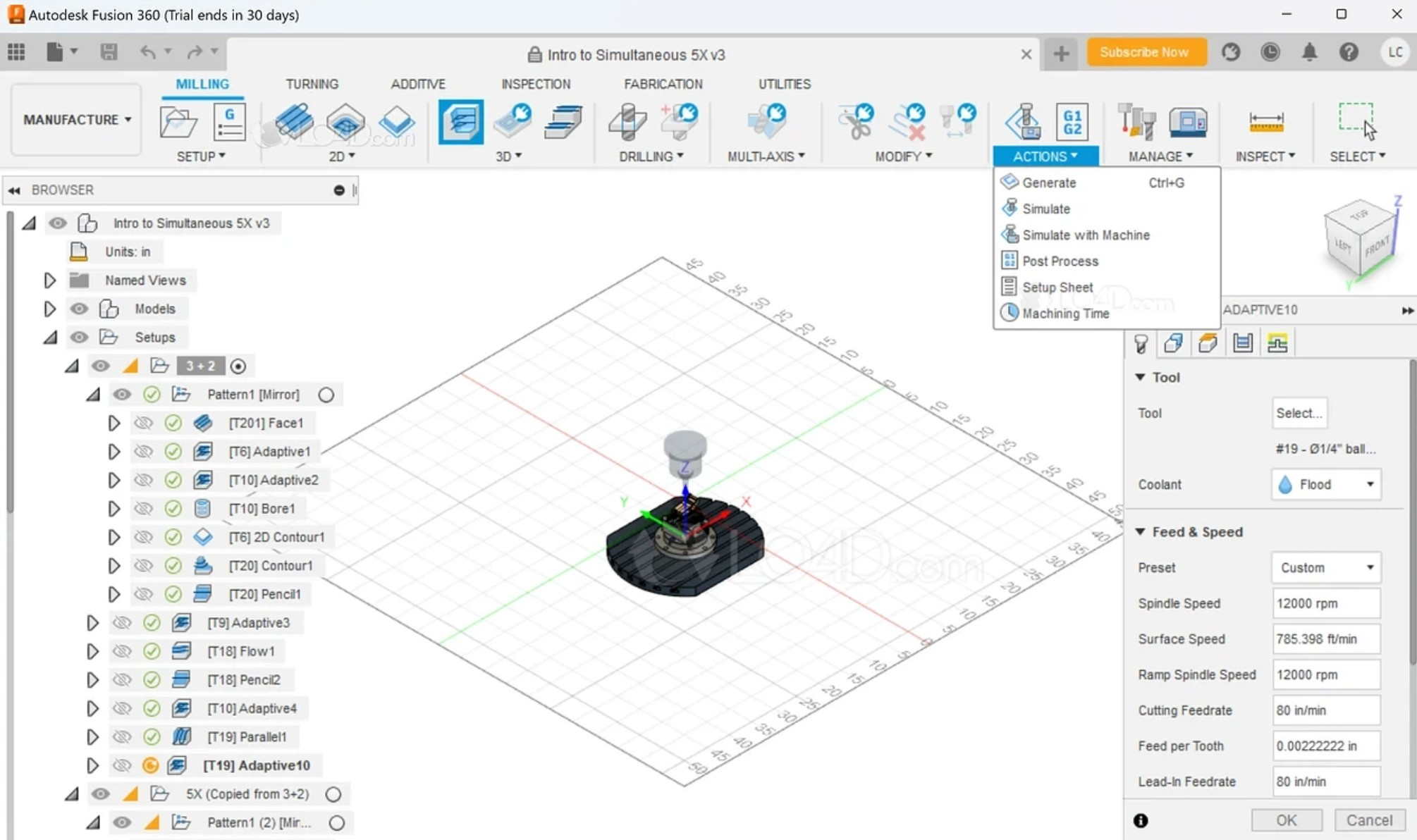Choose Simulate with Machine menu entry
Viewport: 1417px width, 840px height.
tap(1107, 235)
